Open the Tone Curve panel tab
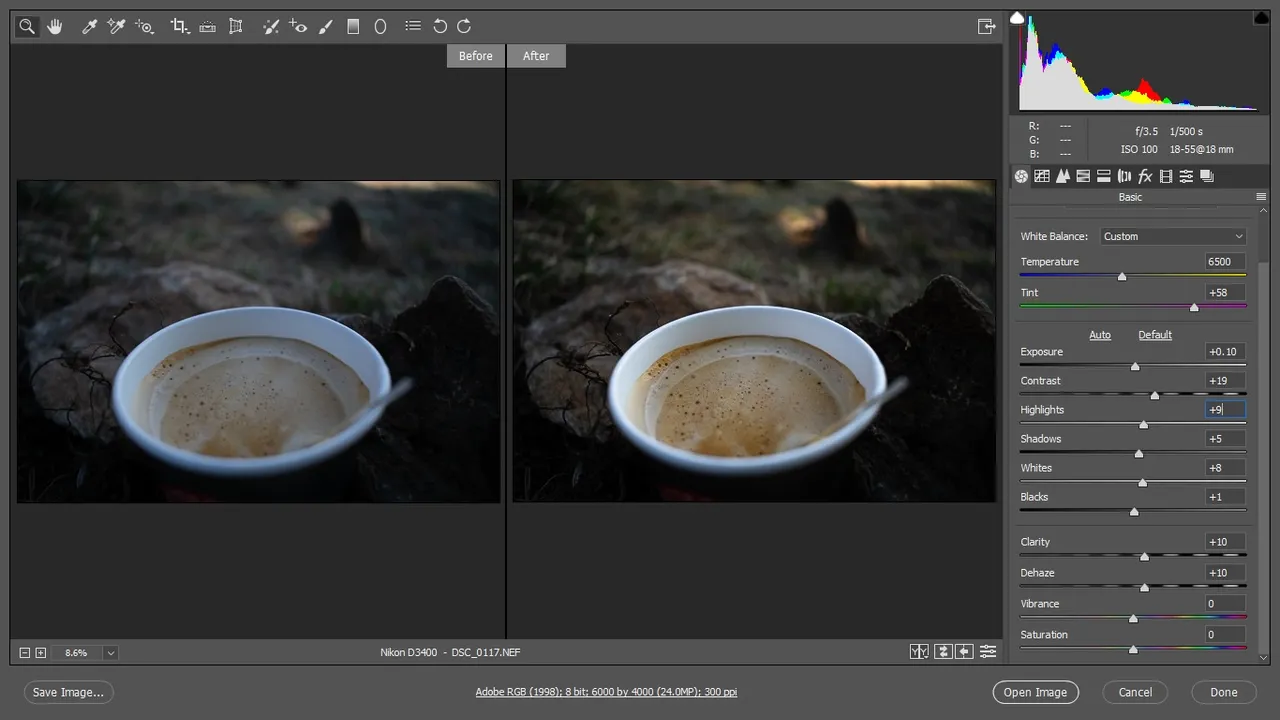Viewport: 1280px width, 720px height. [x=1042, y=176]
